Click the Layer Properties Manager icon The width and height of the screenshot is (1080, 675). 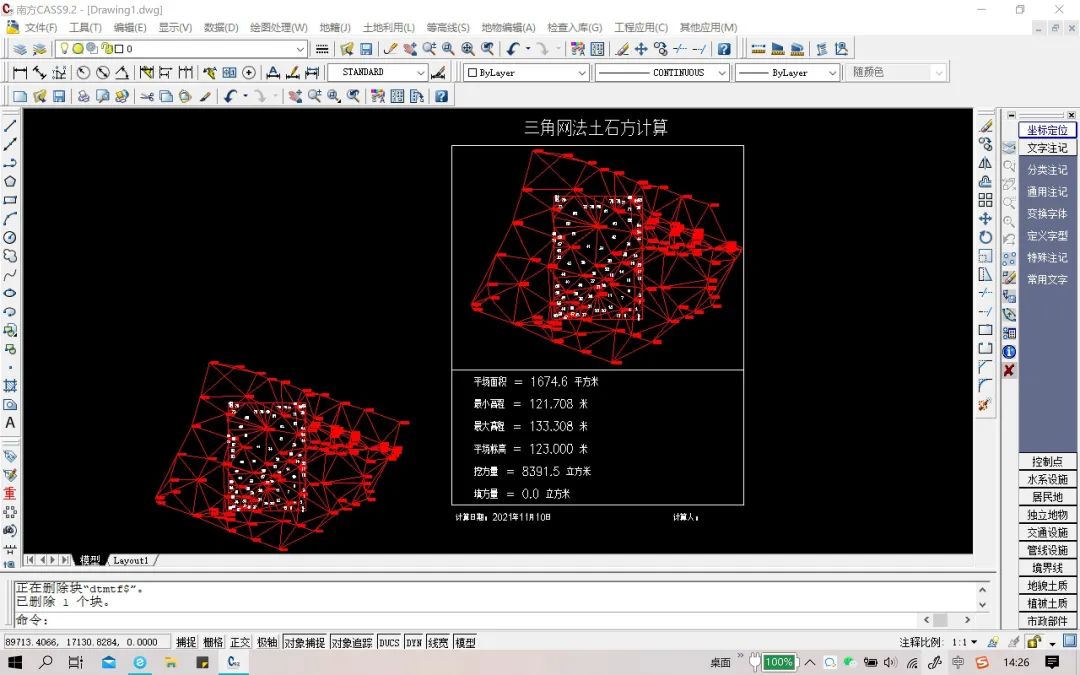tap(21, 49)
